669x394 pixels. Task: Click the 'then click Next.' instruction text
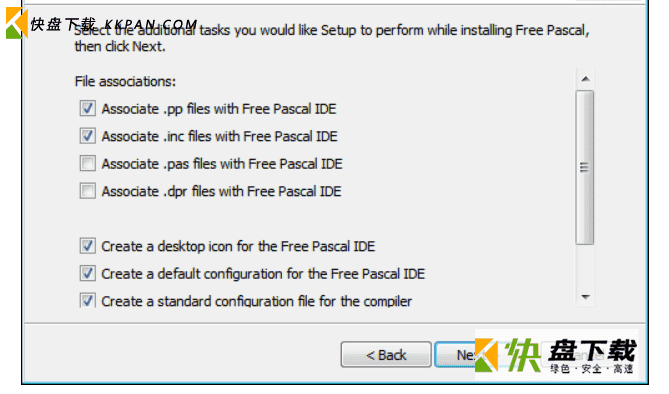[x=120, y=46]
